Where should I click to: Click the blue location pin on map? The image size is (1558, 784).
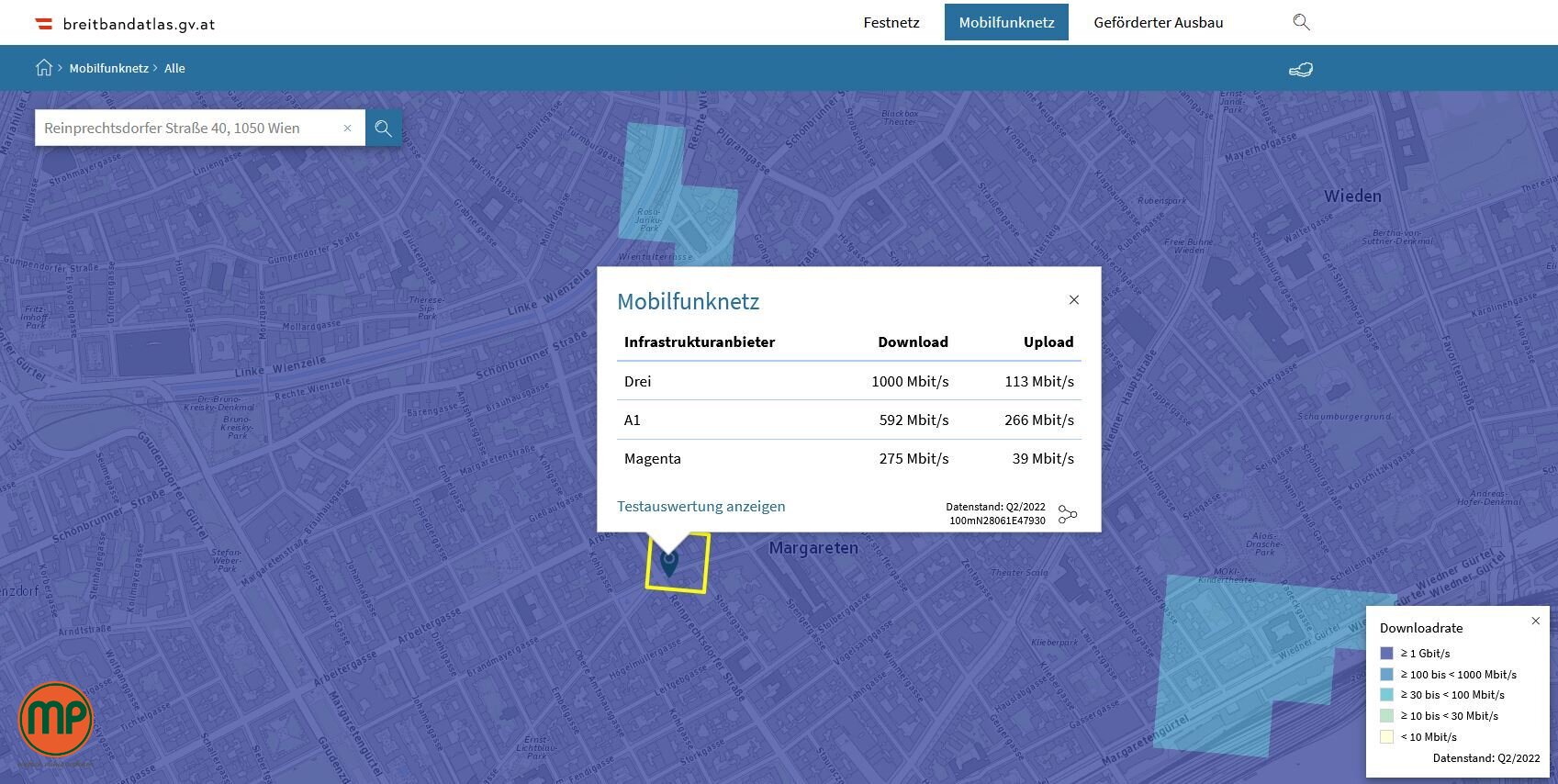669,561
